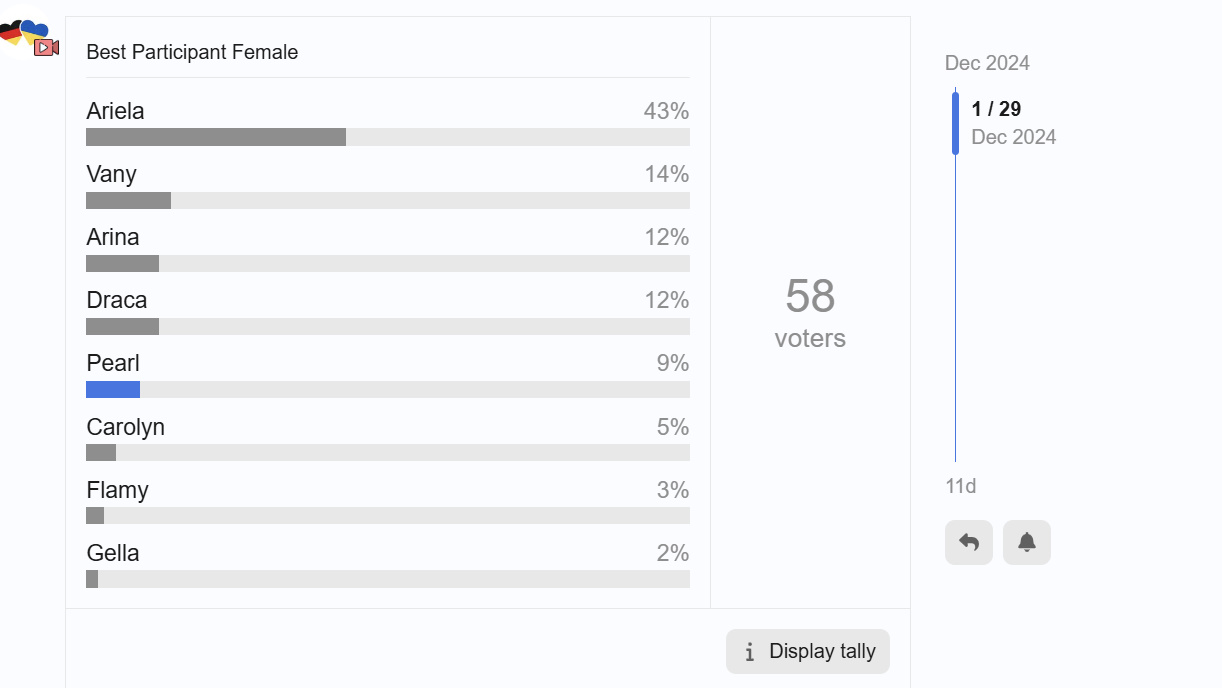Click the reply arrow icon
Image resolution: width=1222 pixels, height=688 pixels.
[968, 542]
